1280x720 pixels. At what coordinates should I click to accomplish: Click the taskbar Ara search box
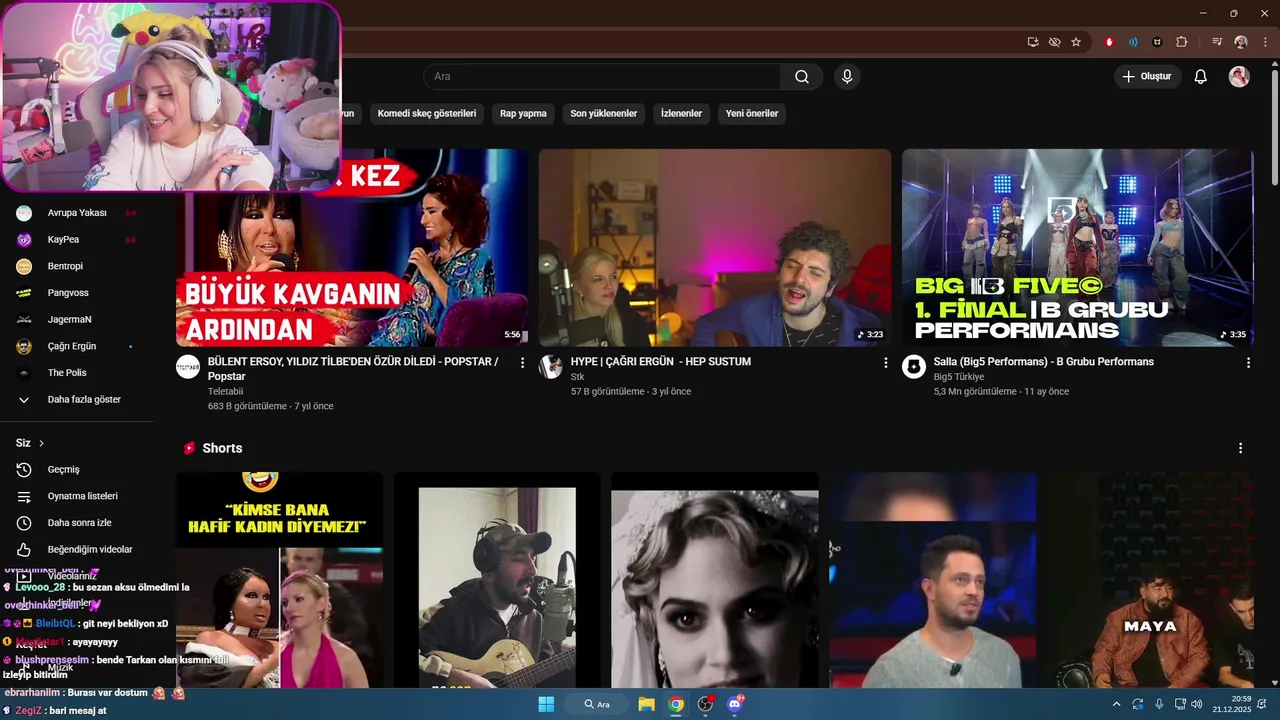tap(598, 704)
